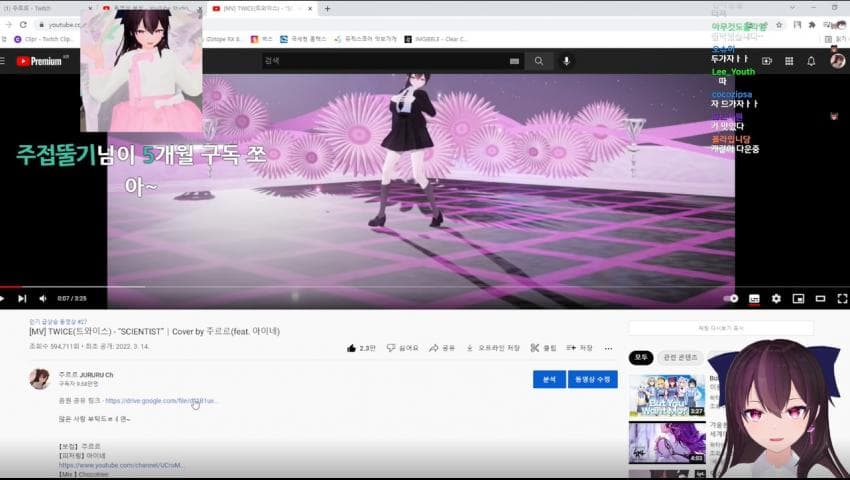Switch to miniplayer mode

[x=799, y=298]
